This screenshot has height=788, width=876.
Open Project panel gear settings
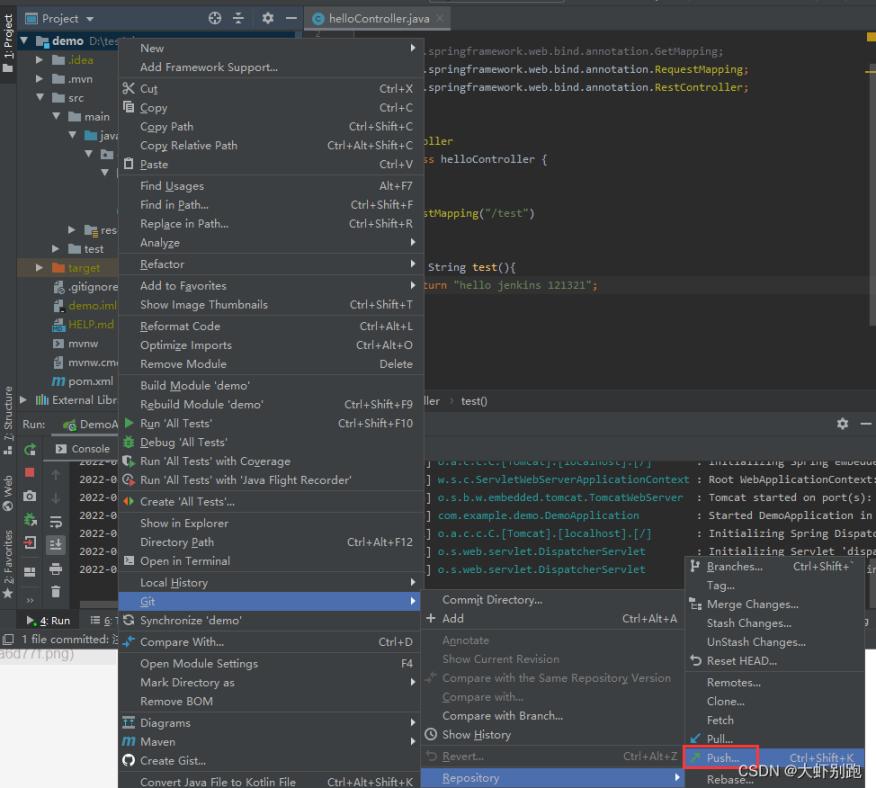click(267, 18)
